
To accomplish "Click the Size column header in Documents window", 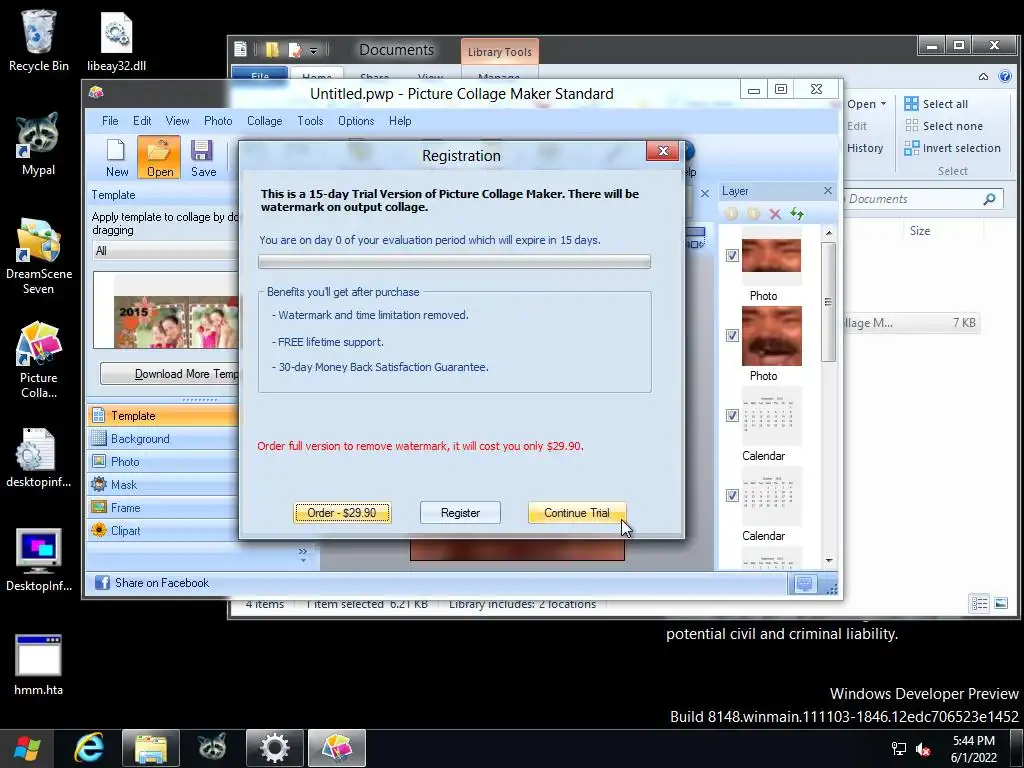I will (x=920, y=231).
